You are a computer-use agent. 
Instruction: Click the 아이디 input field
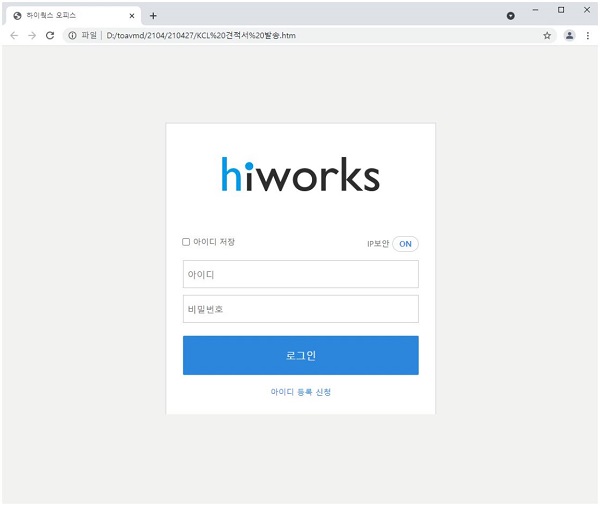(301, 274)
